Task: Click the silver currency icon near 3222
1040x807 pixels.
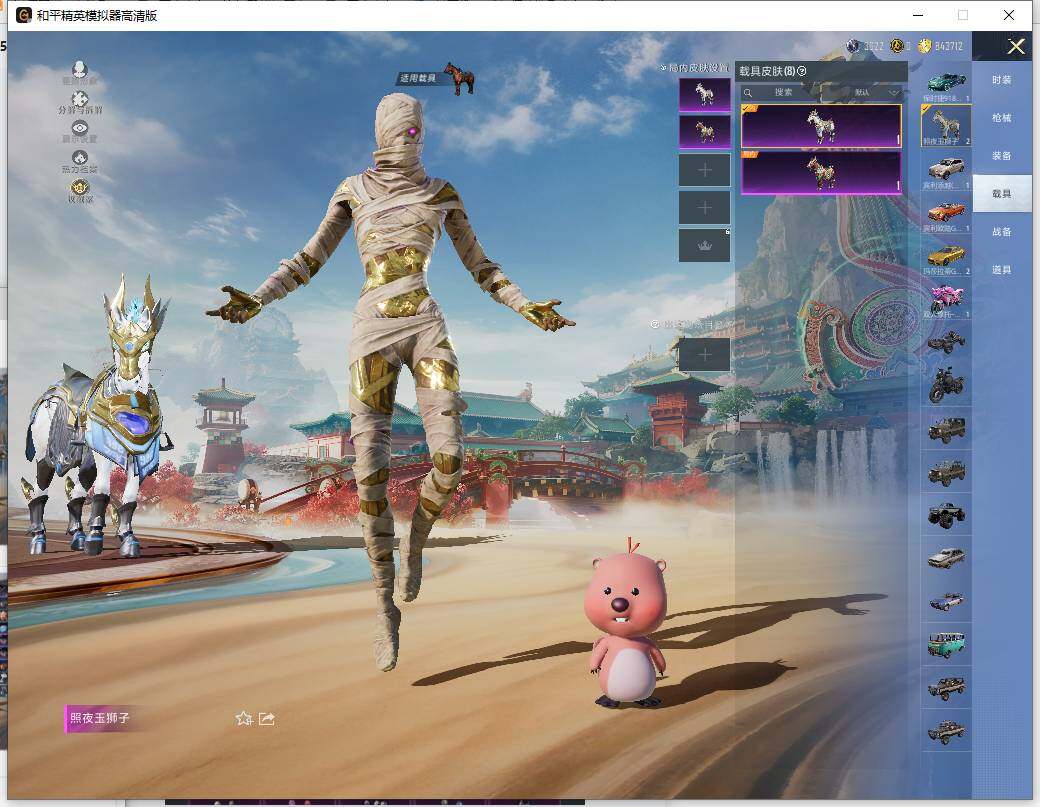Action: (x=853, y=46)
